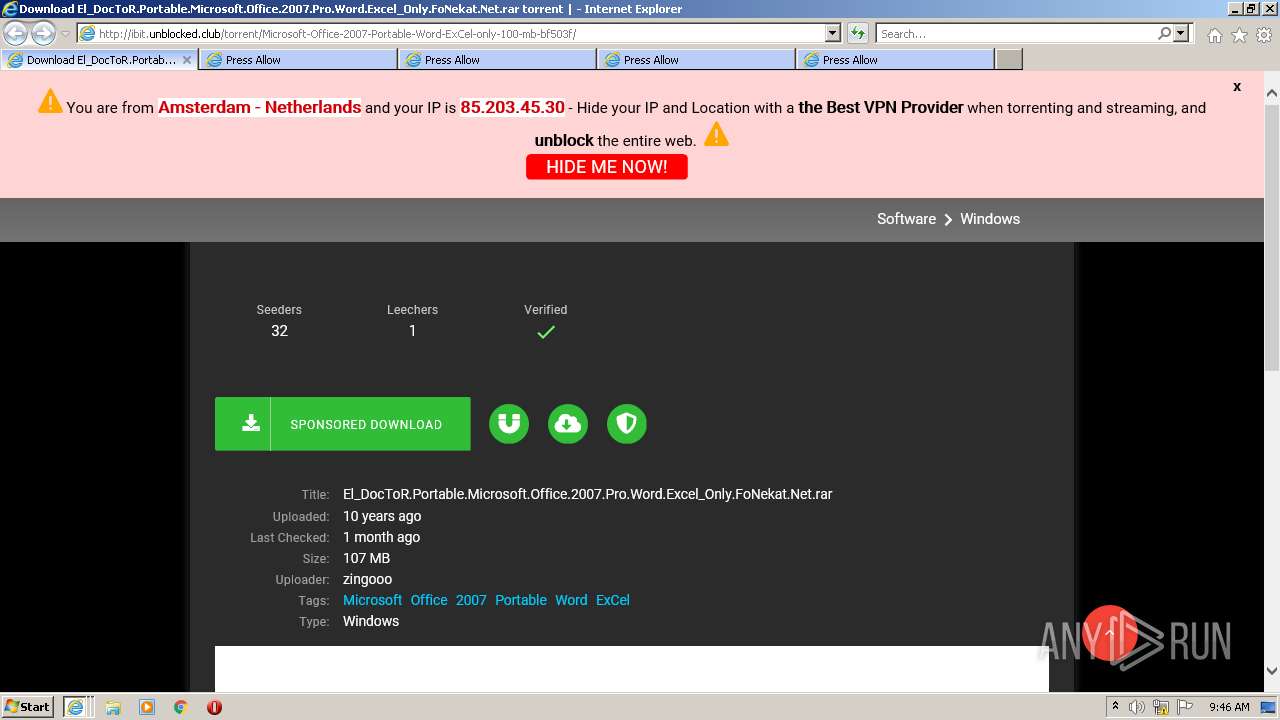Viewport: 1280px width, 720px height.
Task: Show hidden tray icons arrow
Action: click(1115, 707)
